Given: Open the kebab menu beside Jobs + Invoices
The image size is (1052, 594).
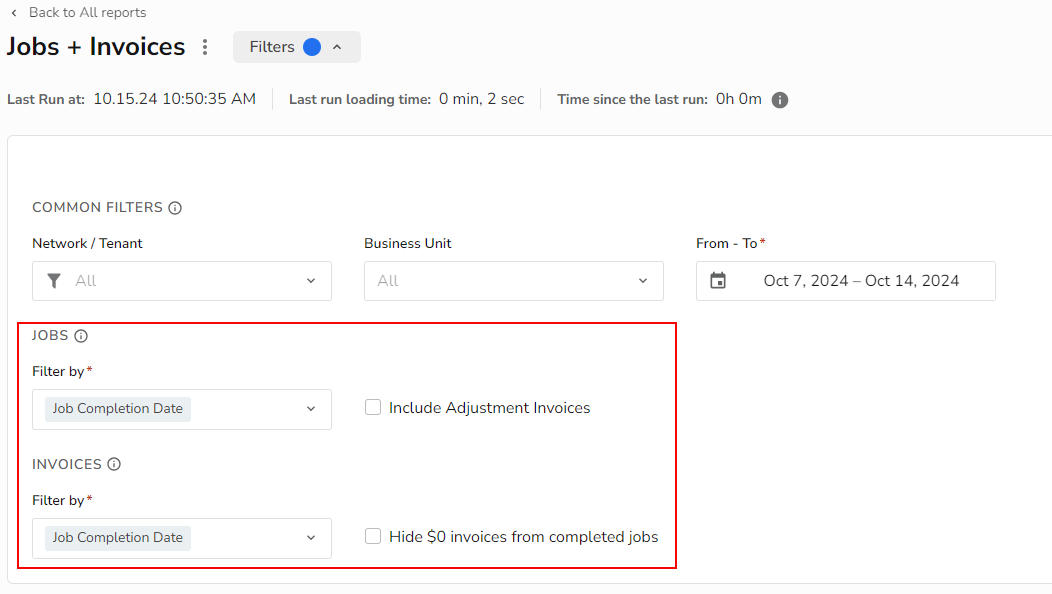Looking at the screenshot, I should tap(204, 46).
